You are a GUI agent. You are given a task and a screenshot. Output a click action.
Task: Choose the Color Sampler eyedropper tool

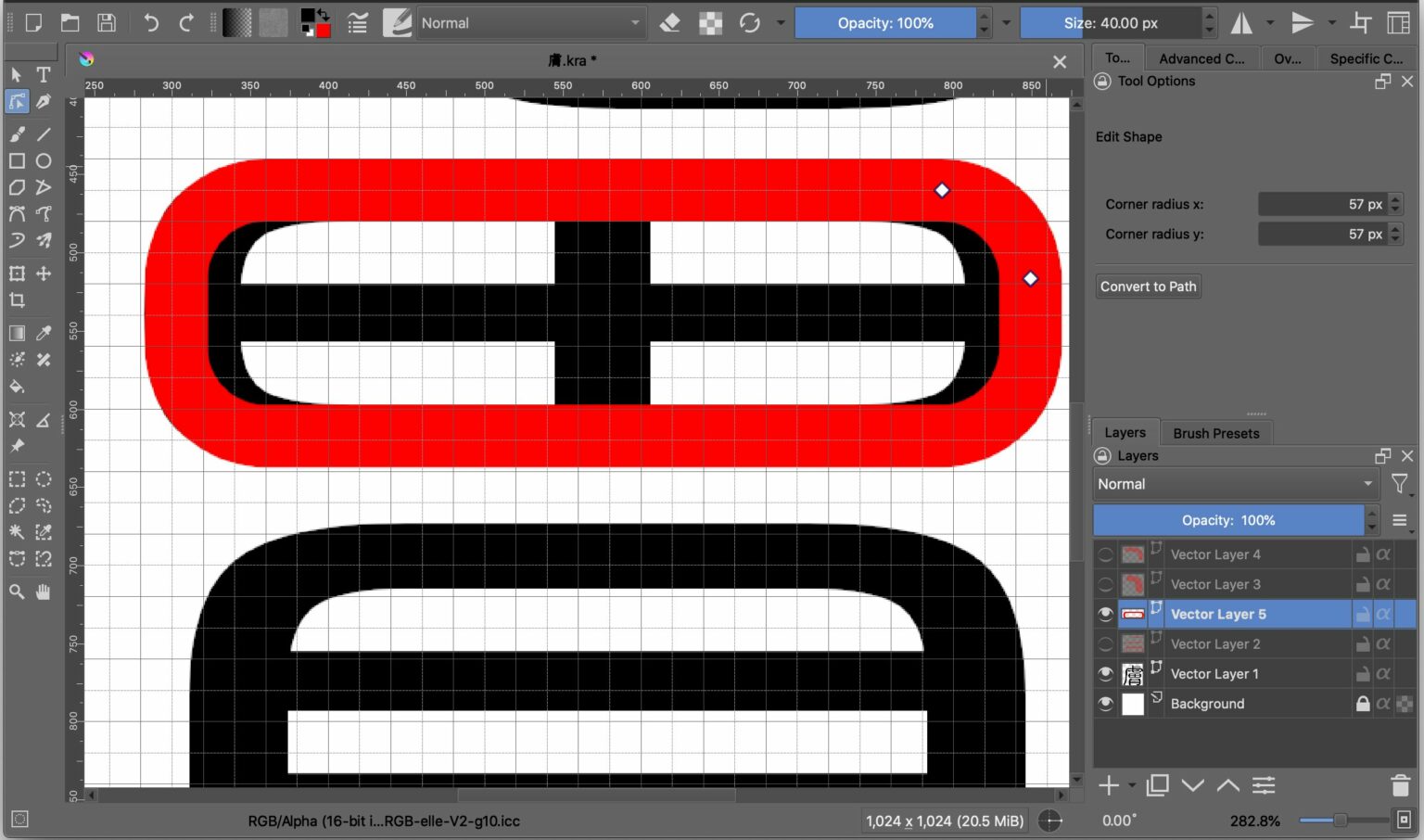44,333
